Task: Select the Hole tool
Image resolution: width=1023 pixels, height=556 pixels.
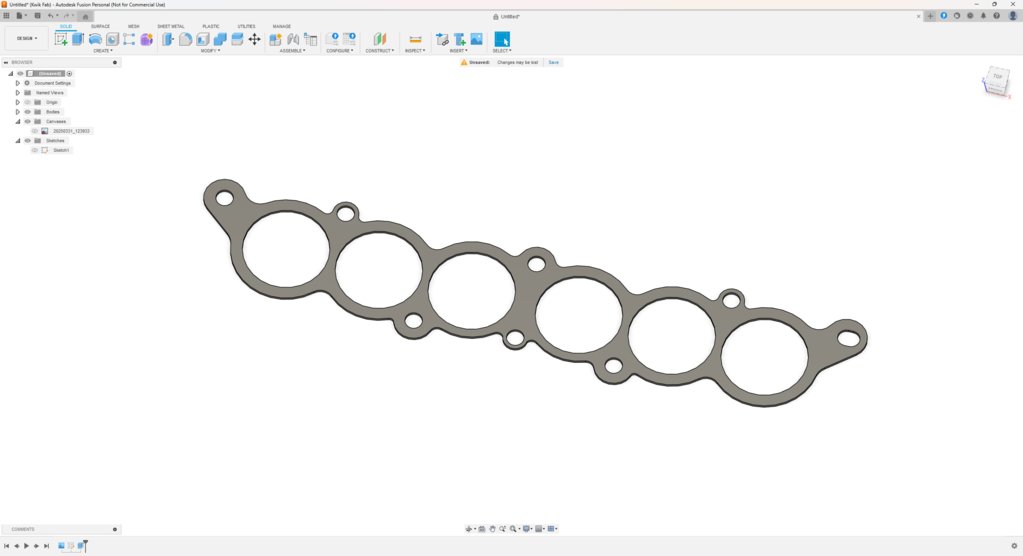Action: pyautogui.click(x=112, y=39)
